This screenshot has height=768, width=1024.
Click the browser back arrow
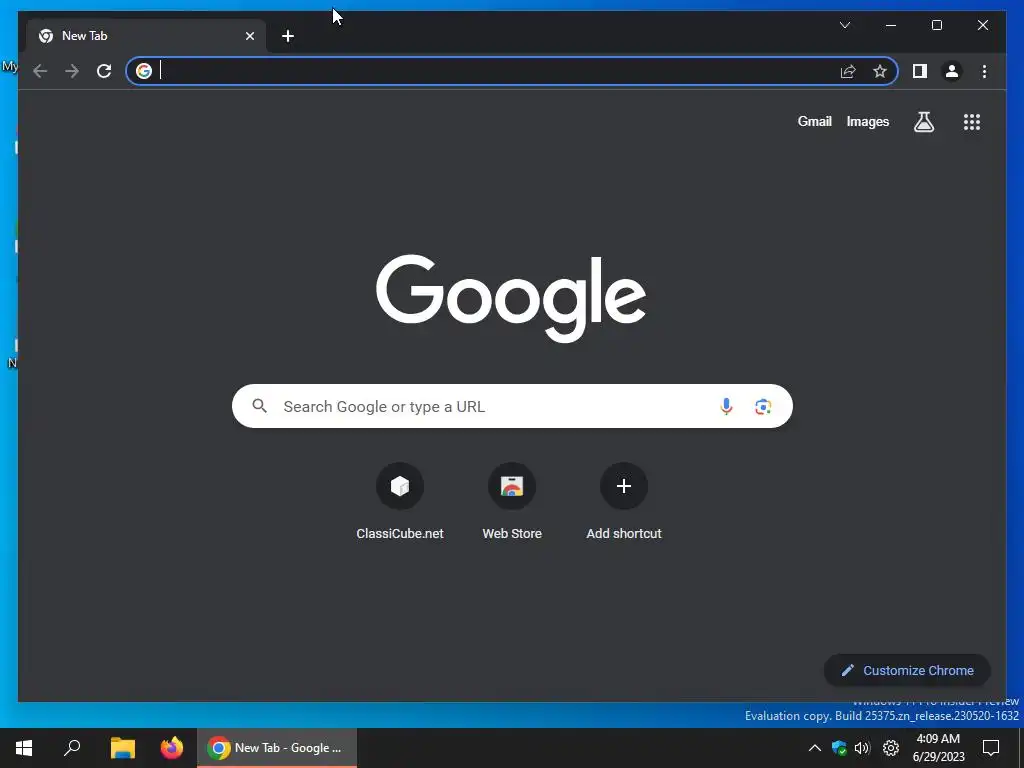click(40, 71)
